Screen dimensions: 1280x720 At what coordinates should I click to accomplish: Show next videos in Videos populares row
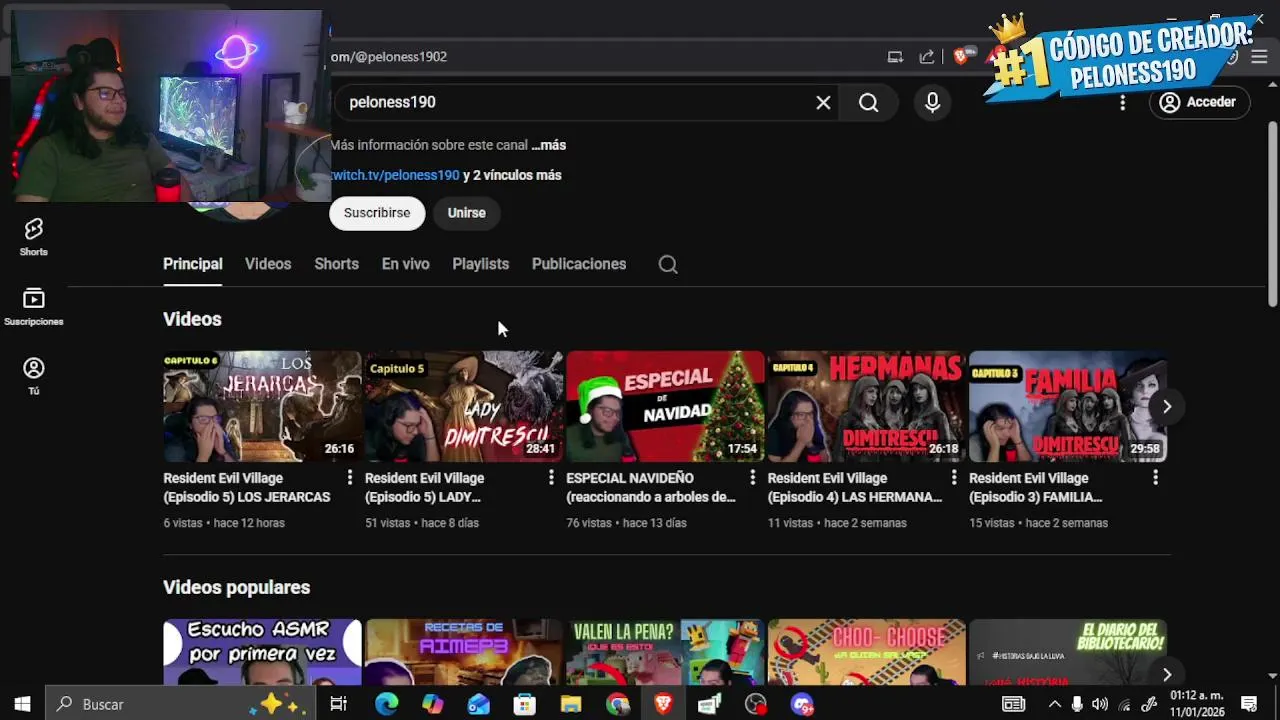1166,674
